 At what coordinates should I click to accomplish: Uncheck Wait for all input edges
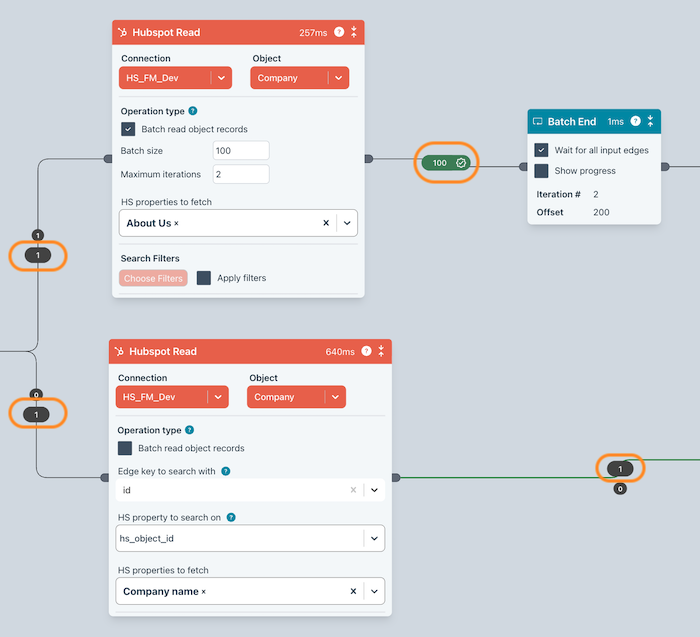pos(541,150)
